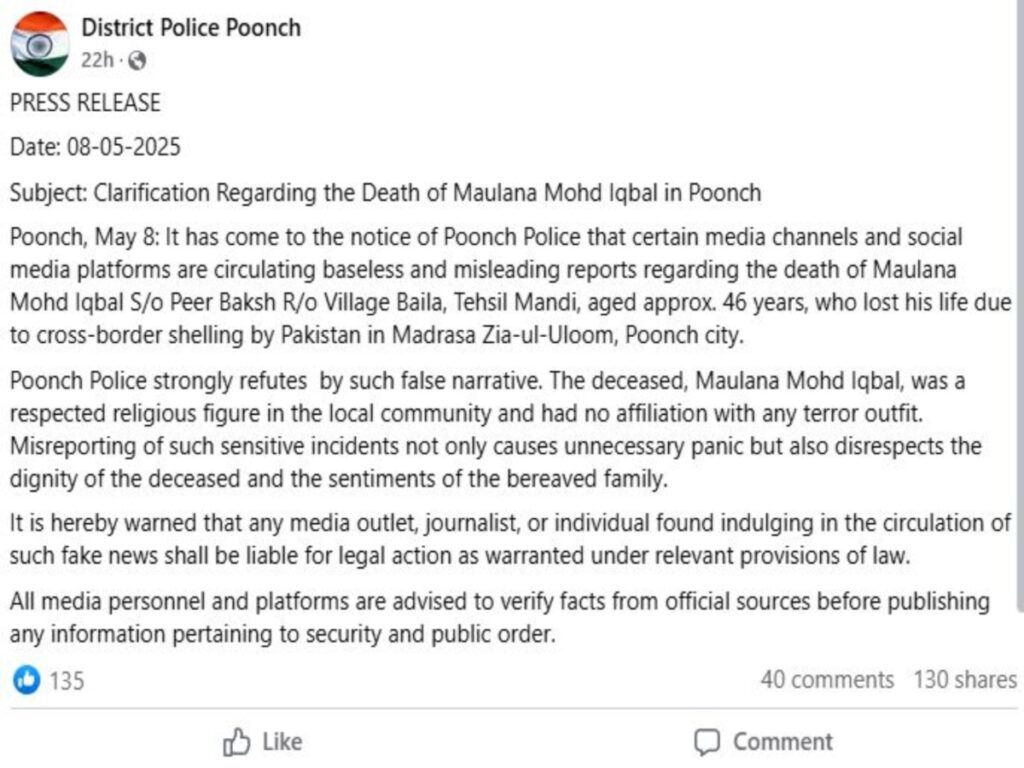Image resolution: width=1024 pixels, height=768 pixels.
Task: Click the Subject: Clarification line
Action: coord(385,193)
